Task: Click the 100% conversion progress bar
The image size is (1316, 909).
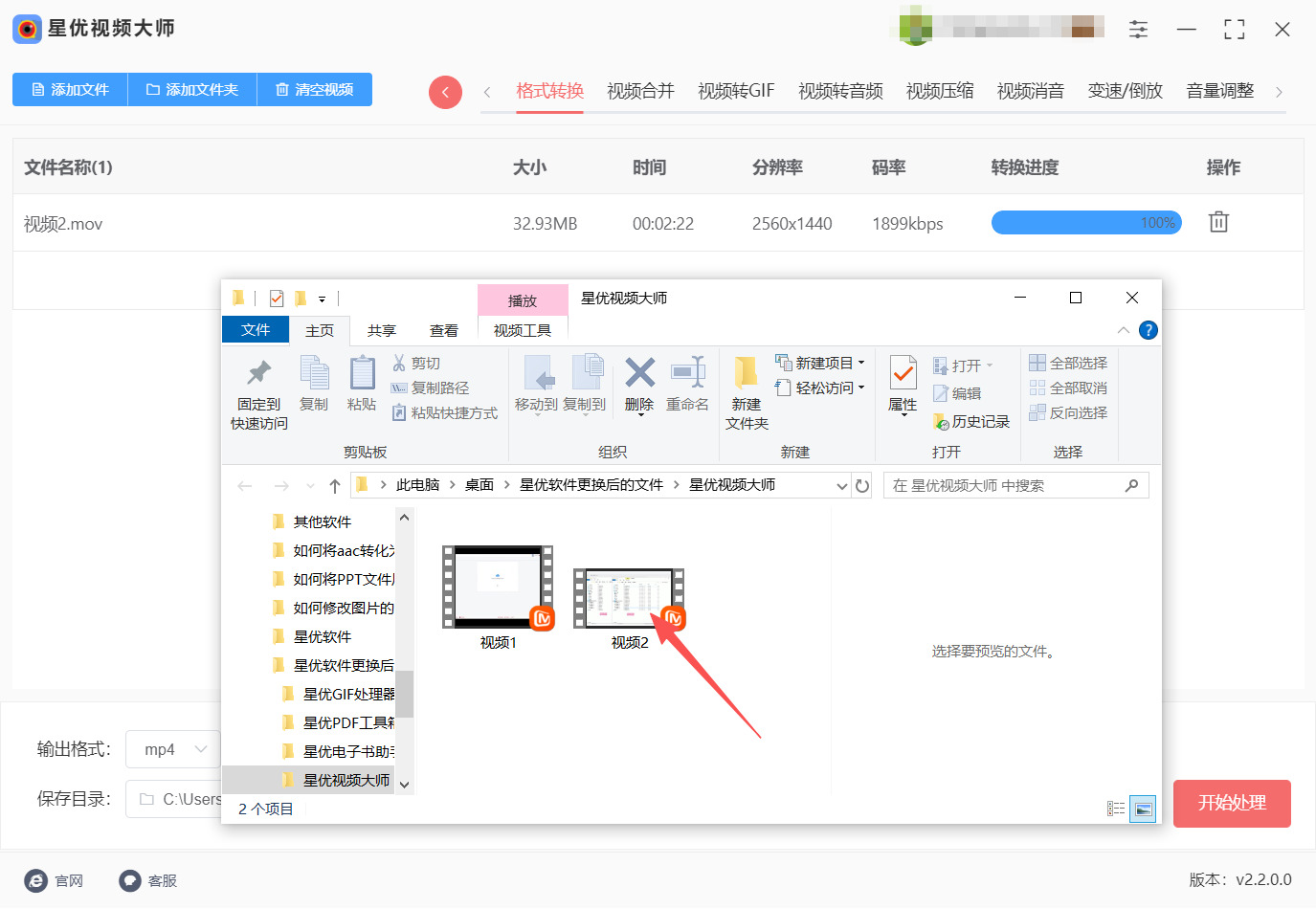Action: tap(1086, 223)
